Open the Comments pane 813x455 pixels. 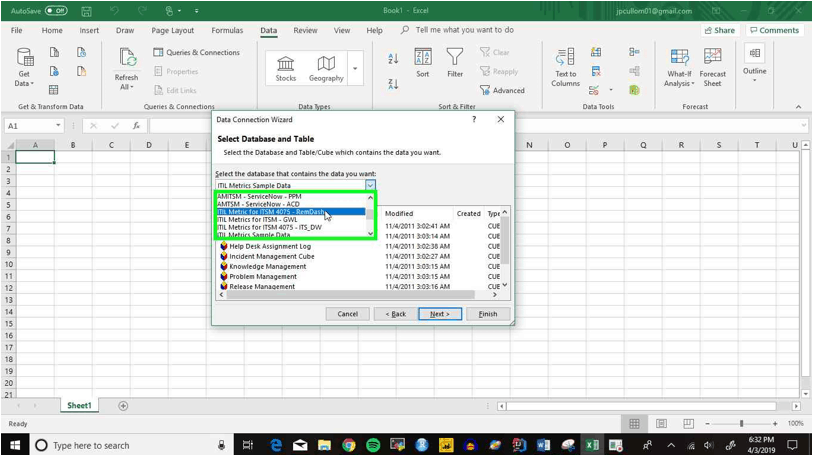[x=775, y=30]
